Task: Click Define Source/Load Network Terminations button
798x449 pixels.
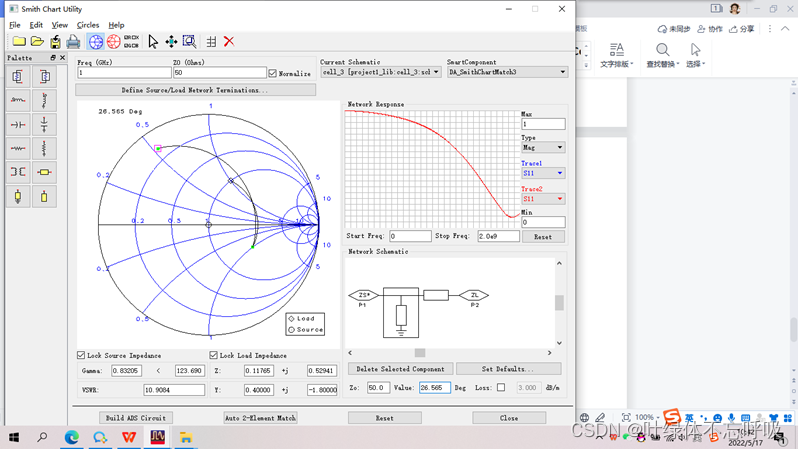Action: tap(195, 90)
